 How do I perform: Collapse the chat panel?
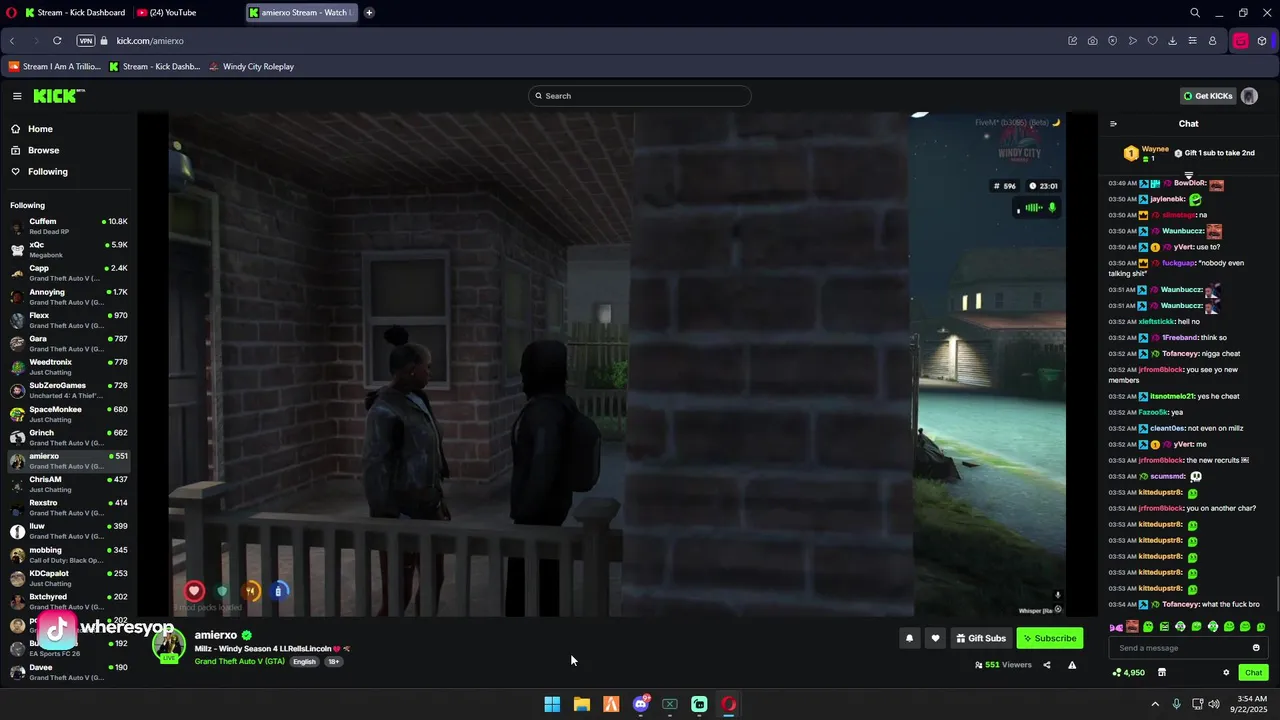1113,124
